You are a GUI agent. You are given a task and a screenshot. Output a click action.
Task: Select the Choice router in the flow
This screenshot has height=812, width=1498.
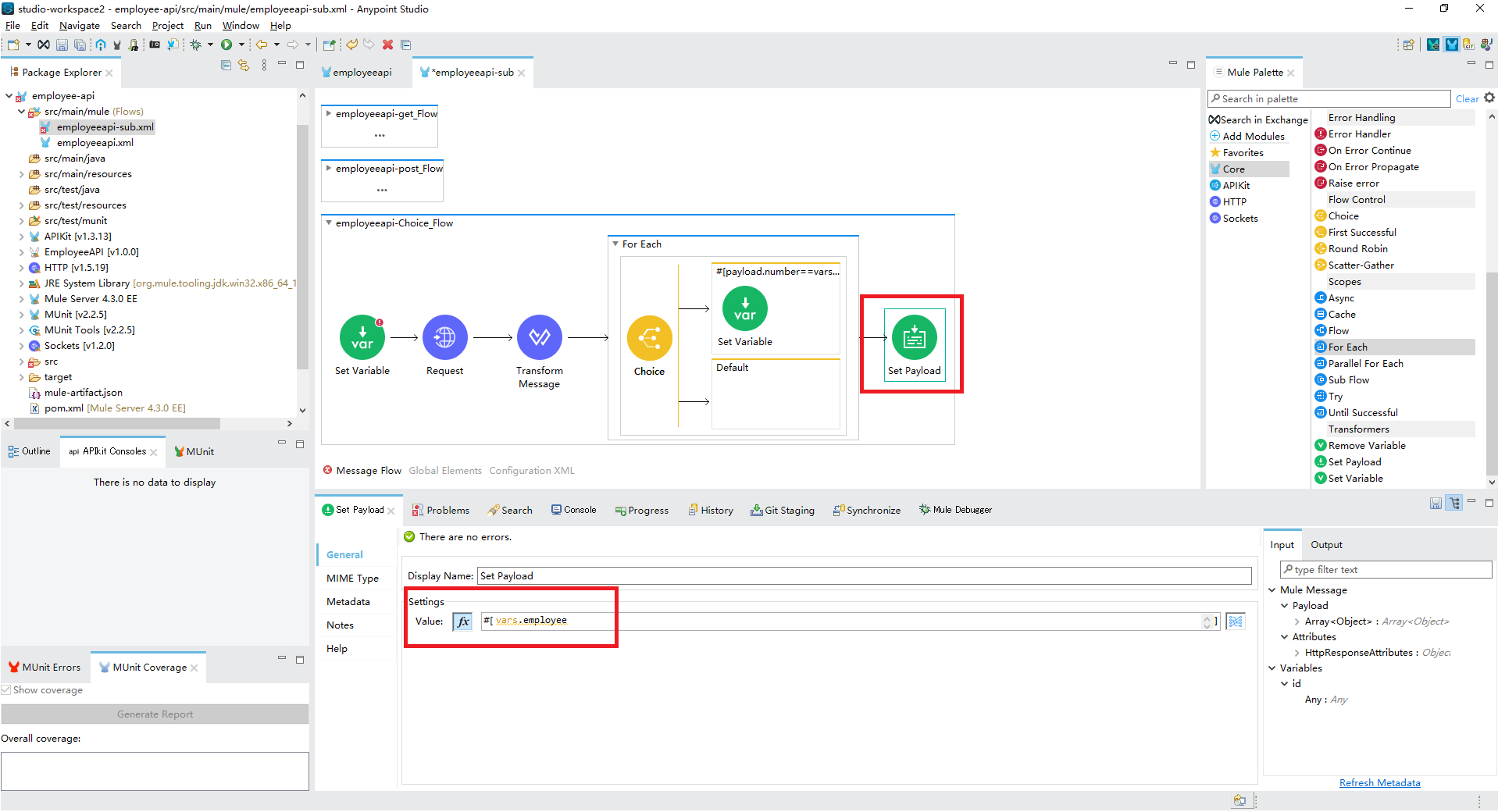(649, 338)
